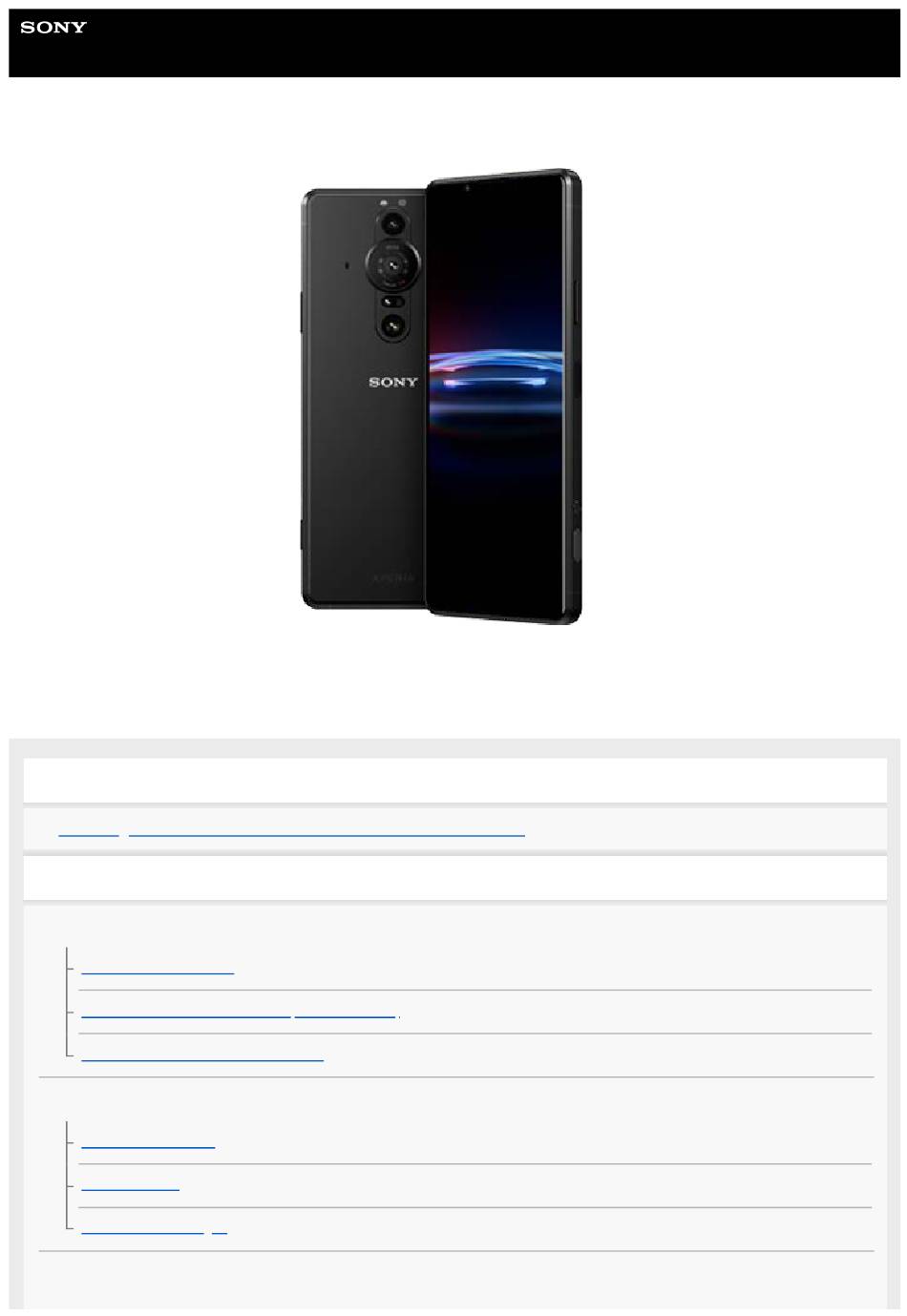Click the small sensor between the lower lenses
Image resolution: width=907 pixels, height=1316 pixels.
point(392,301)
